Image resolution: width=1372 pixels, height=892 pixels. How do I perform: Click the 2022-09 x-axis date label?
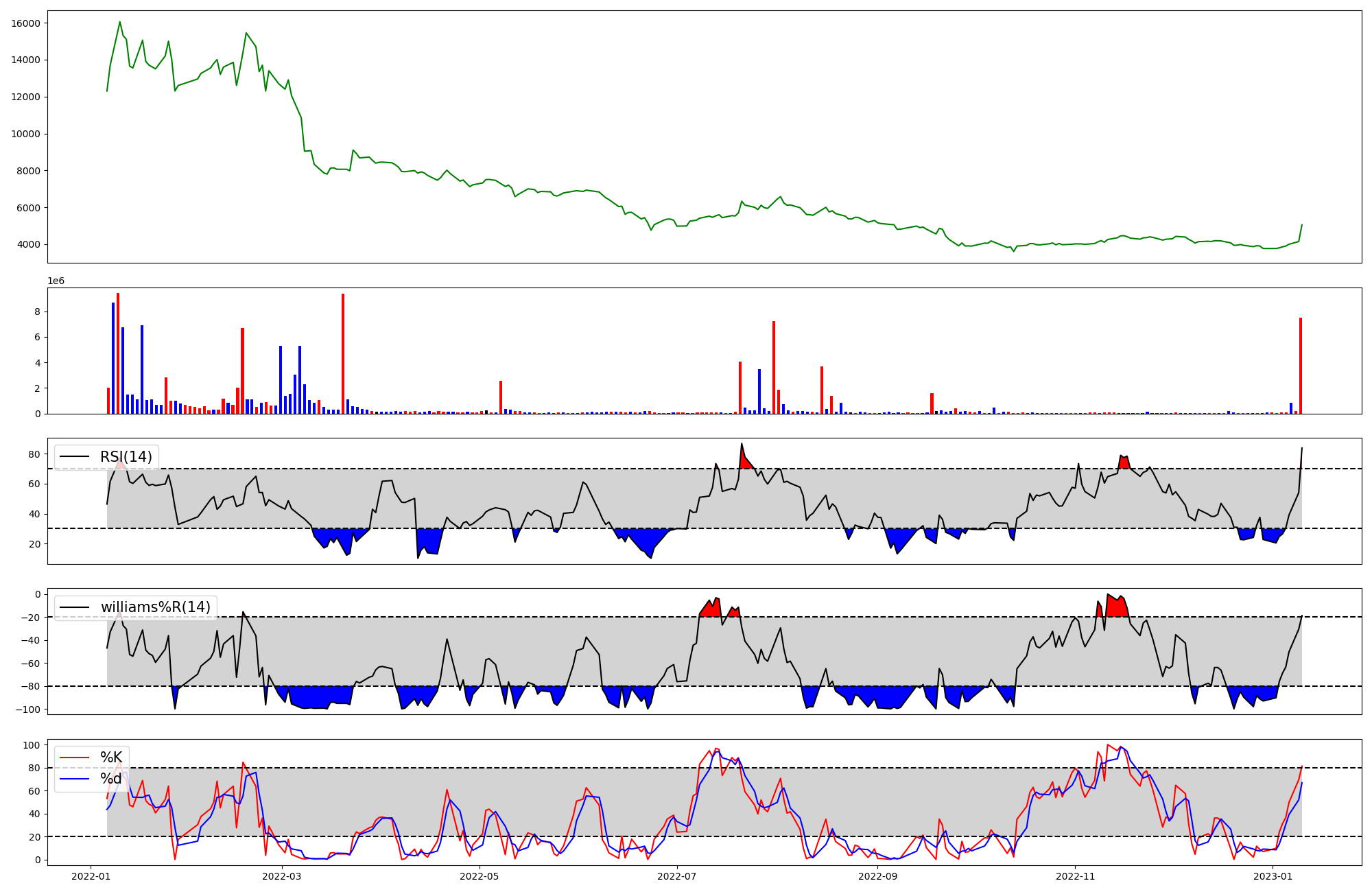click(877, 876)
